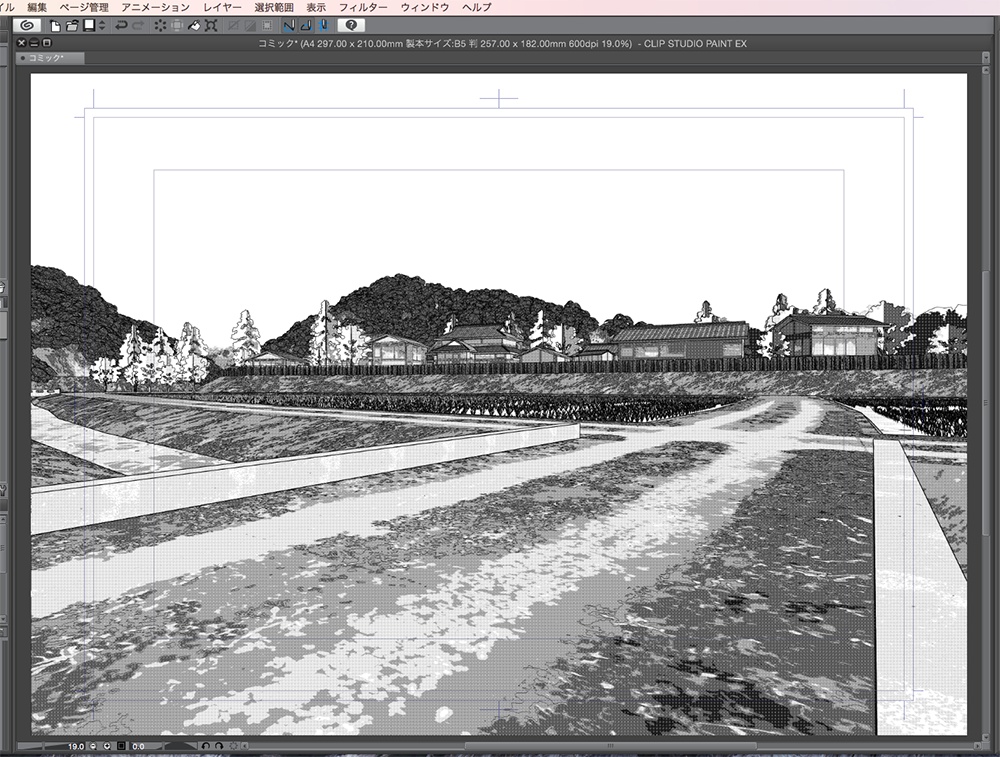Open the 選択範囲 menu

click(x=274, y=7)
